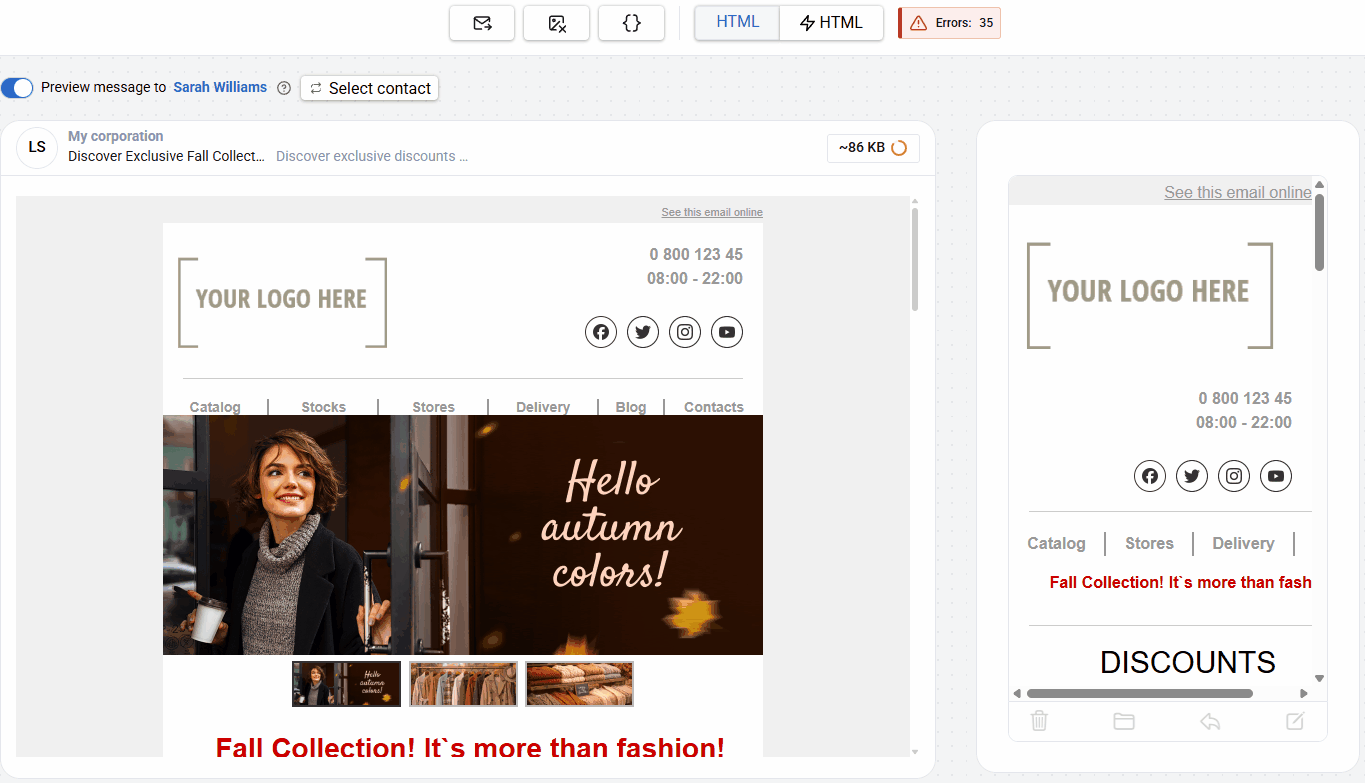
Task: Click the Twitter icon in desktop preview
Action: (643, 332)
